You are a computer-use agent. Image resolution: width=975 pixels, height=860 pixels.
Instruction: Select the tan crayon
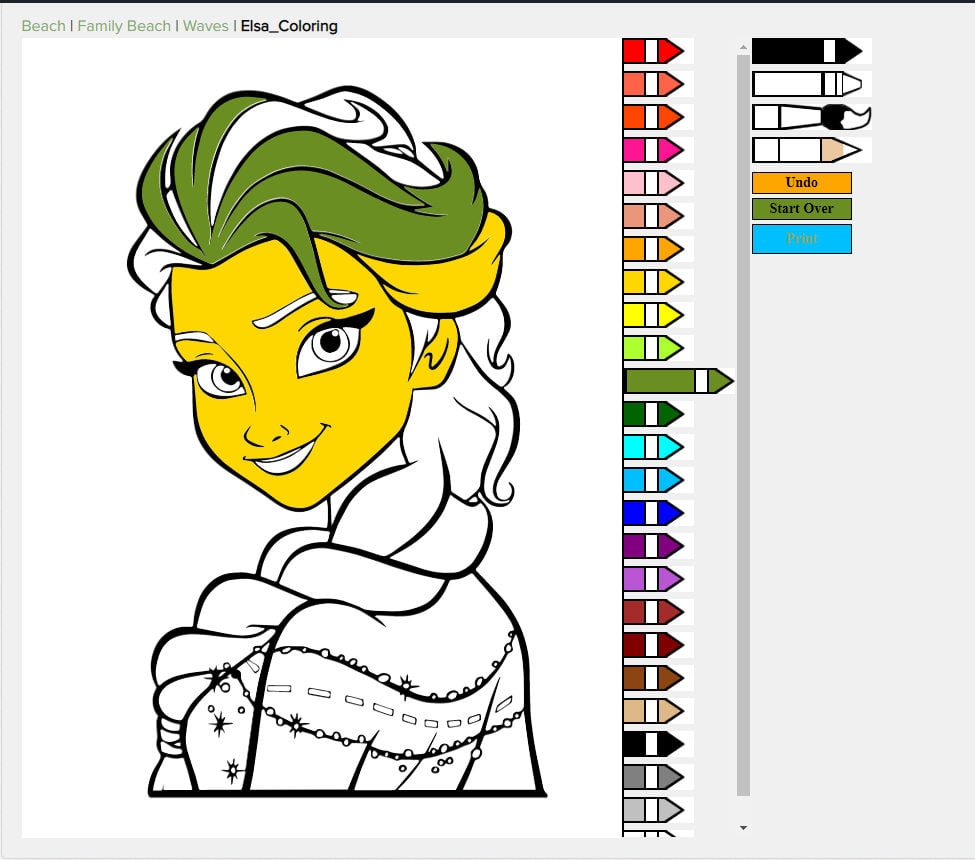(654, 711)
